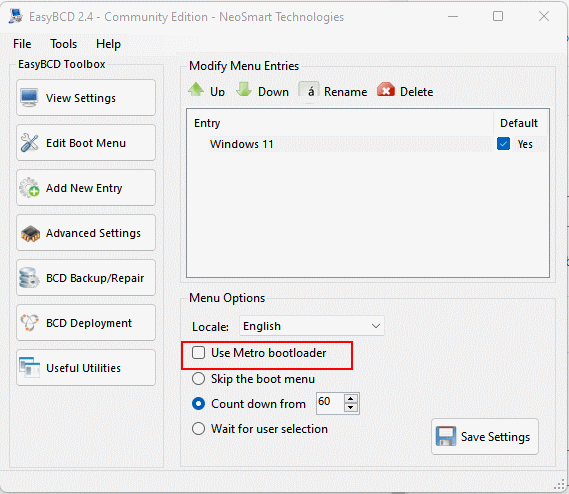The image size is (569, 494).
Task: Increase the countdown value with up arrow
Action: pos(351,399)
